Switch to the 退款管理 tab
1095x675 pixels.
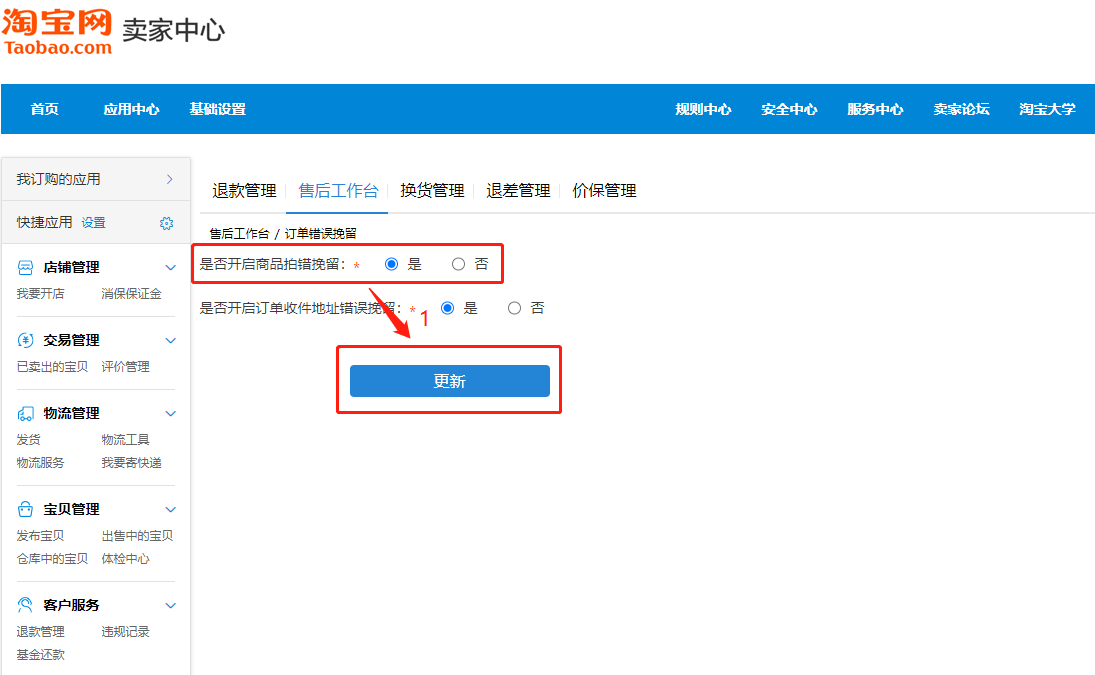click(244, 191)
